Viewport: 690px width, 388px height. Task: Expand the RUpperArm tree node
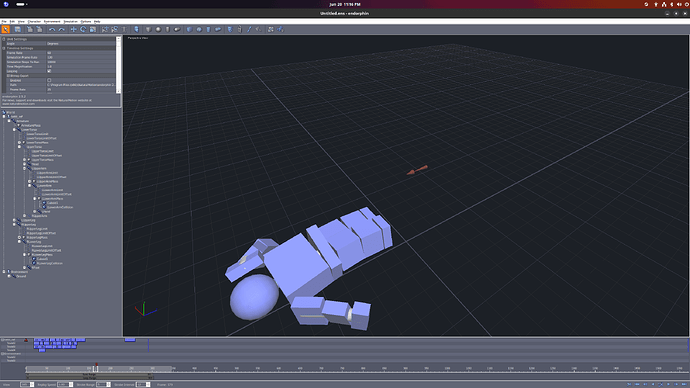tap(24, 216)
